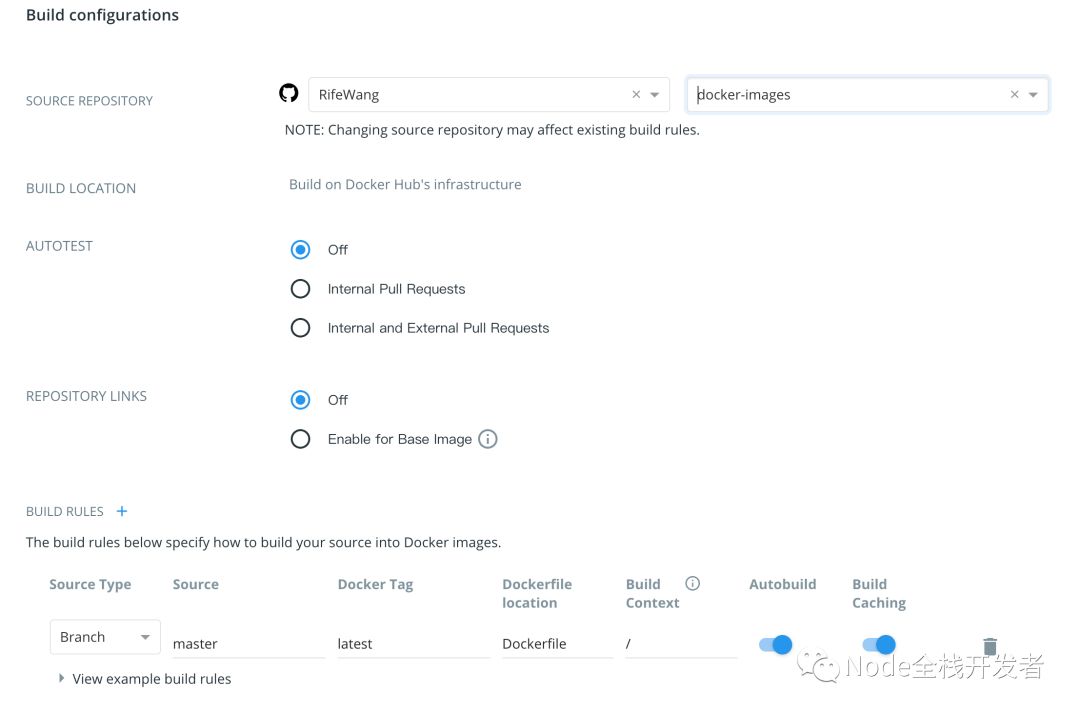Click the Source master input field
The width and height of the screenshot is (1080, 714).
tap(247, 644)
